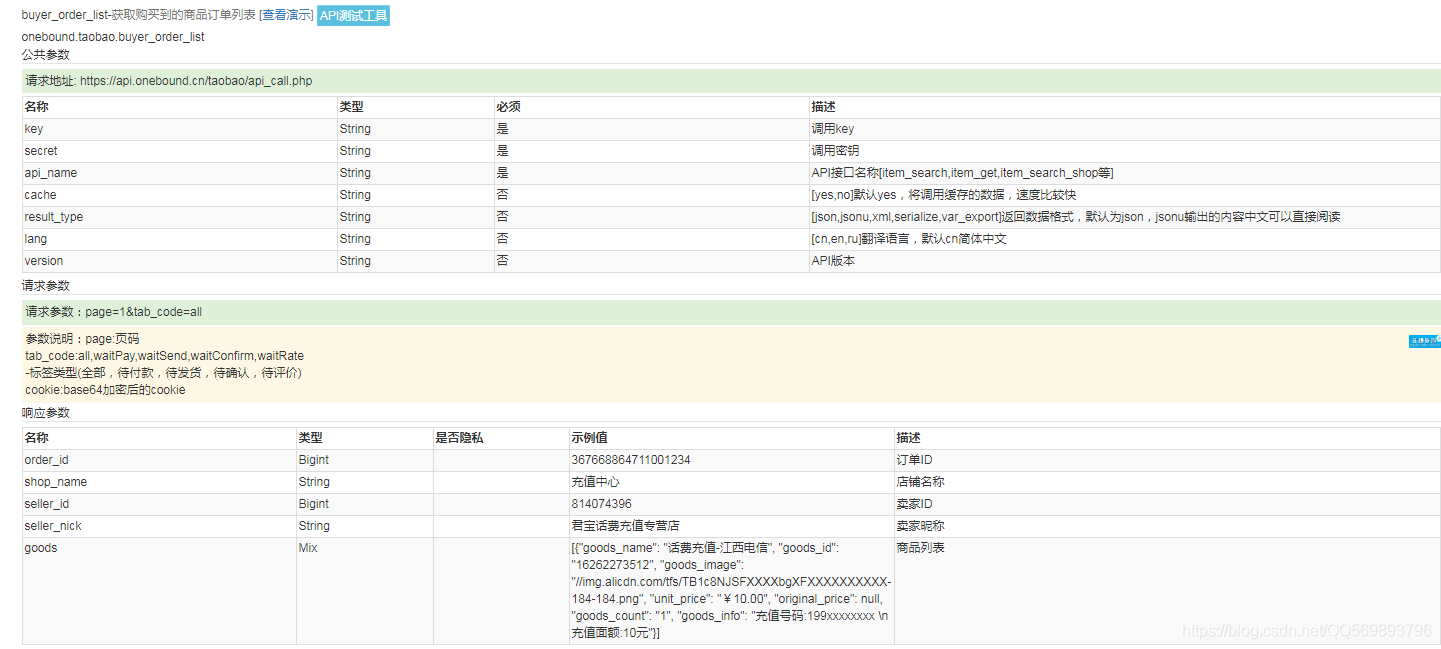The width and height of the screenshot is (1441, 649).
Task: Click the 参数说明：page:页码 line
Action: point(83,339)
